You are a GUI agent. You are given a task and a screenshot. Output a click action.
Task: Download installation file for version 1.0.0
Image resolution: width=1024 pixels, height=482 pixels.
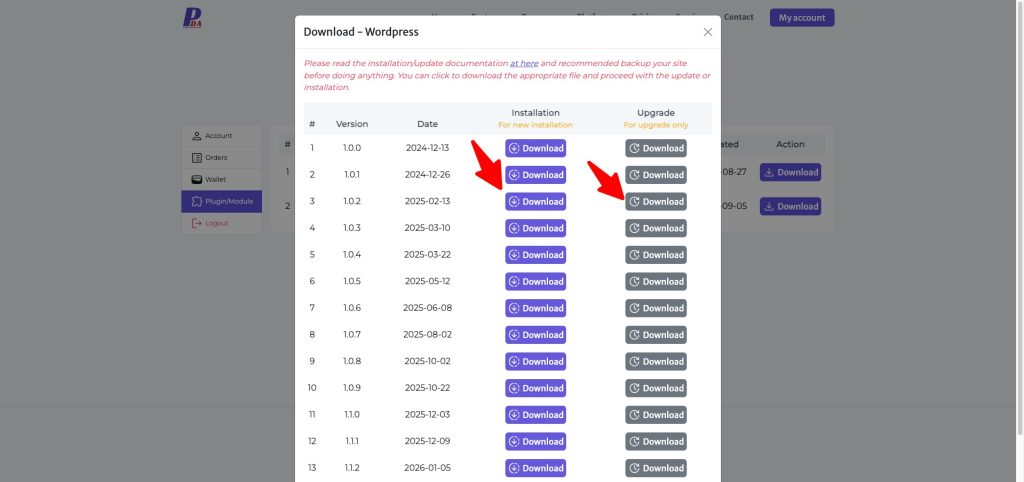[x=535, y=148]
